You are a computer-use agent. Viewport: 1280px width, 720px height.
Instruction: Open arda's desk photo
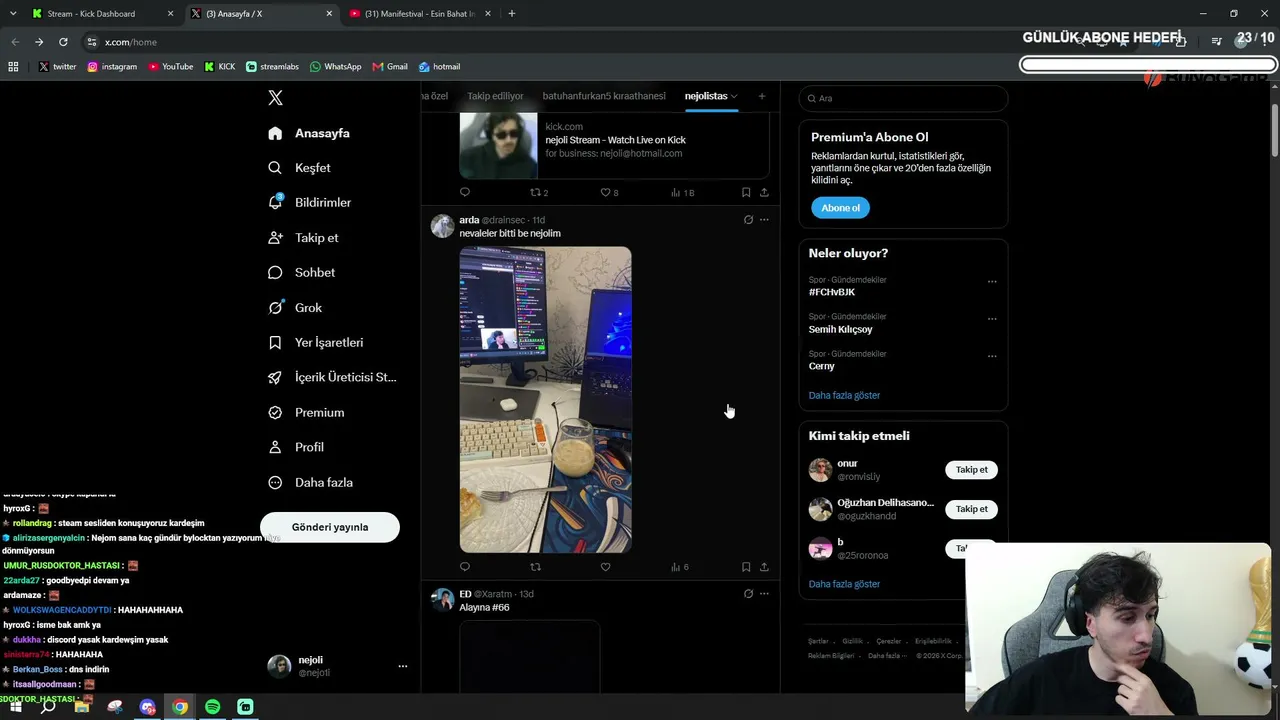pyautogui.click(x=545, y=400)
